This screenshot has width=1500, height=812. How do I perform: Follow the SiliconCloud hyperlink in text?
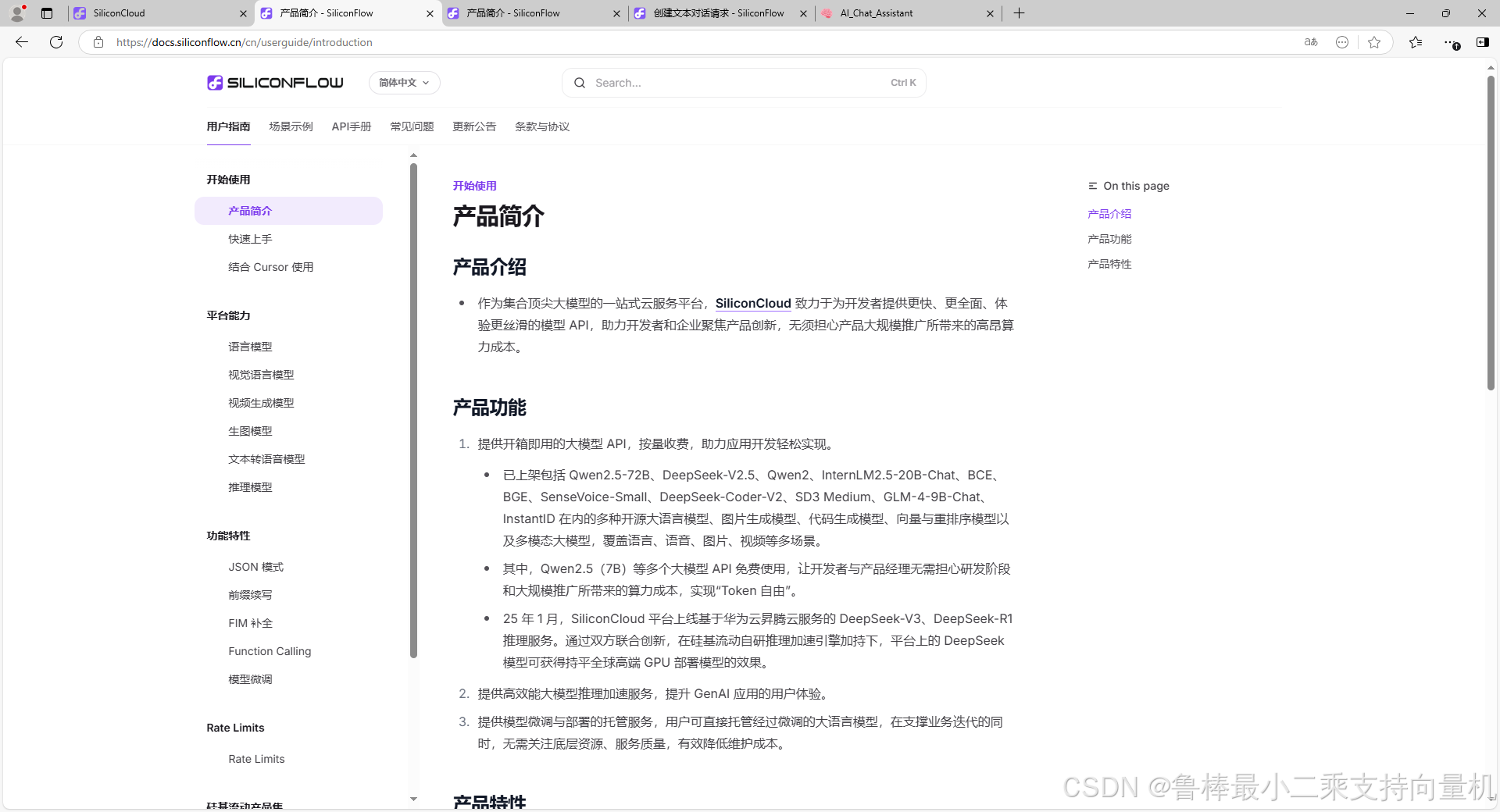click(x=753, y=303)
